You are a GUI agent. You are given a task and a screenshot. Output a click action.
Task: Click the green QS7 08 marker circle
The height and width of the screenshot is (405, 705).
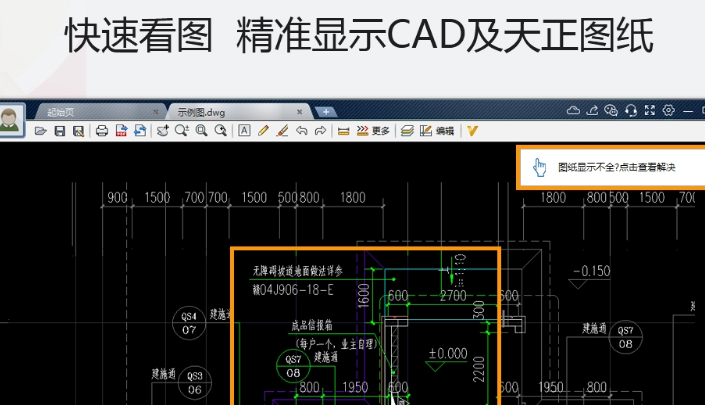click(x=293, y=366)
